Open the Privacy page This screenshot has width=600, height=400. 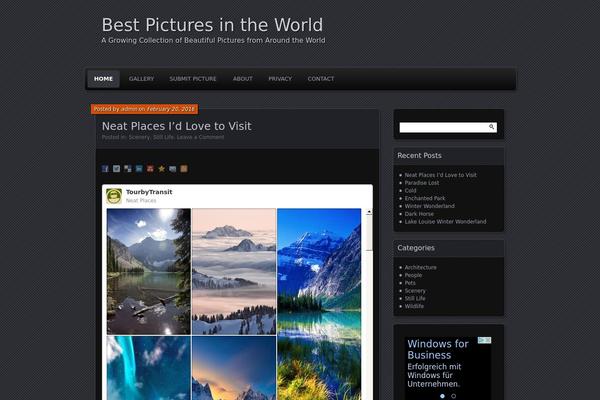click(280, 79)
